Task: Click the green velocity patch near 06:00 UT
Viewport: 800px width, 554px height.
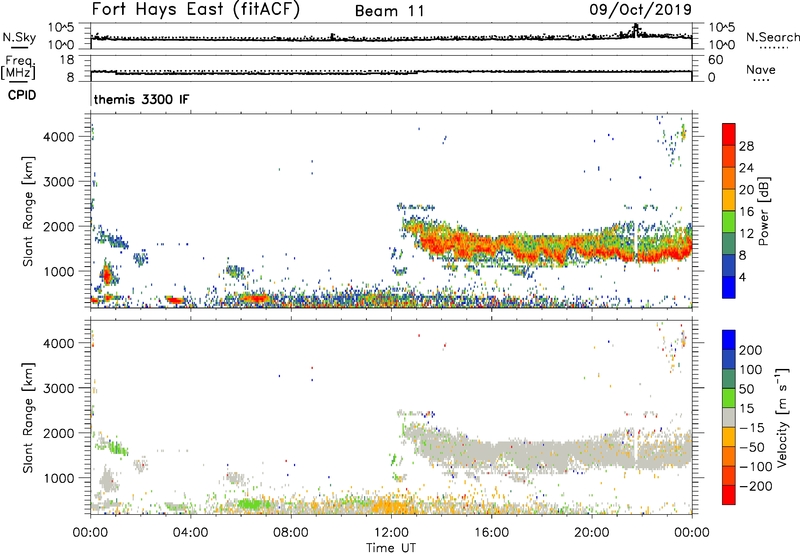Action: (251, 505)
